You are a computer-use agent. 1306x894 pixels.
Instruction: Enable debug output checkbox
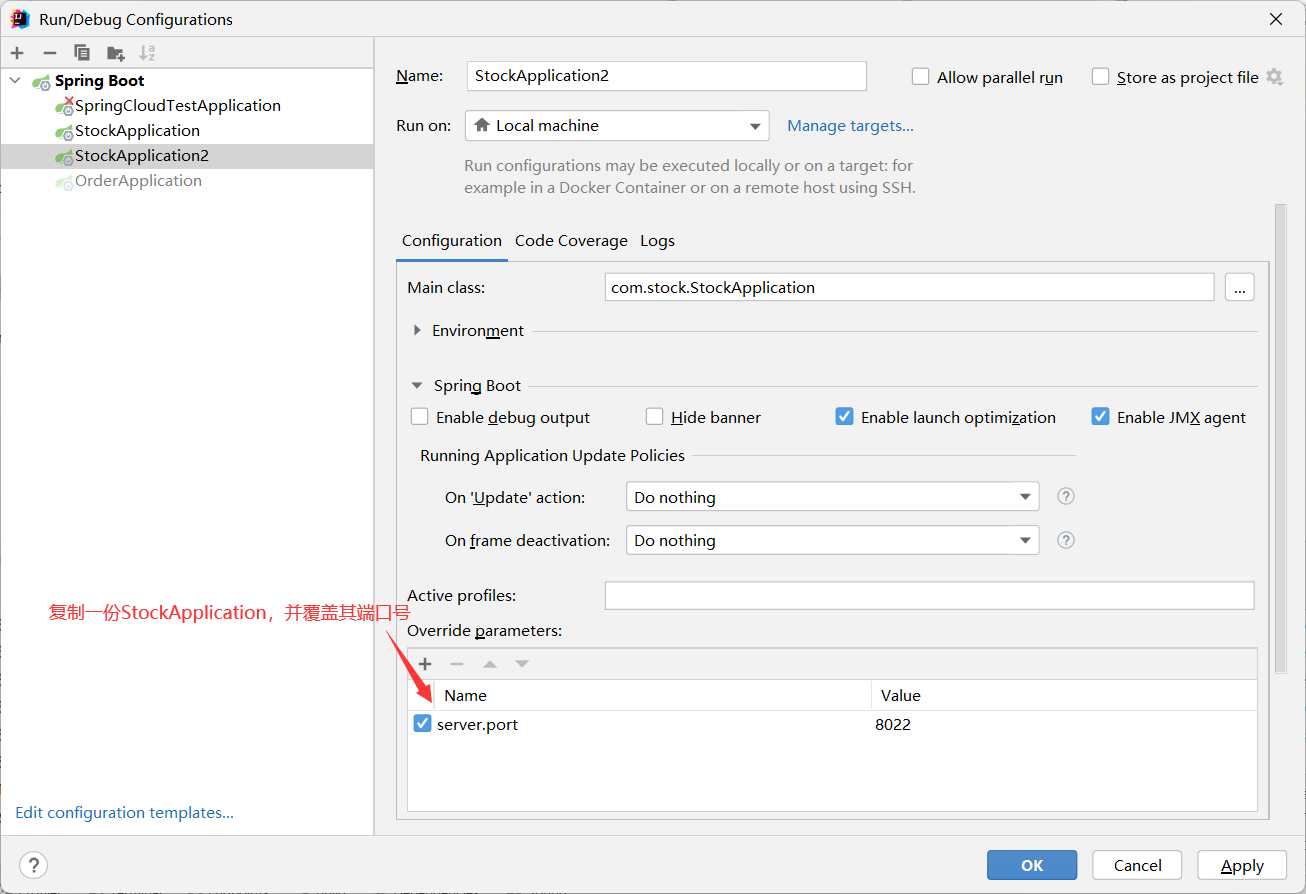420,417
